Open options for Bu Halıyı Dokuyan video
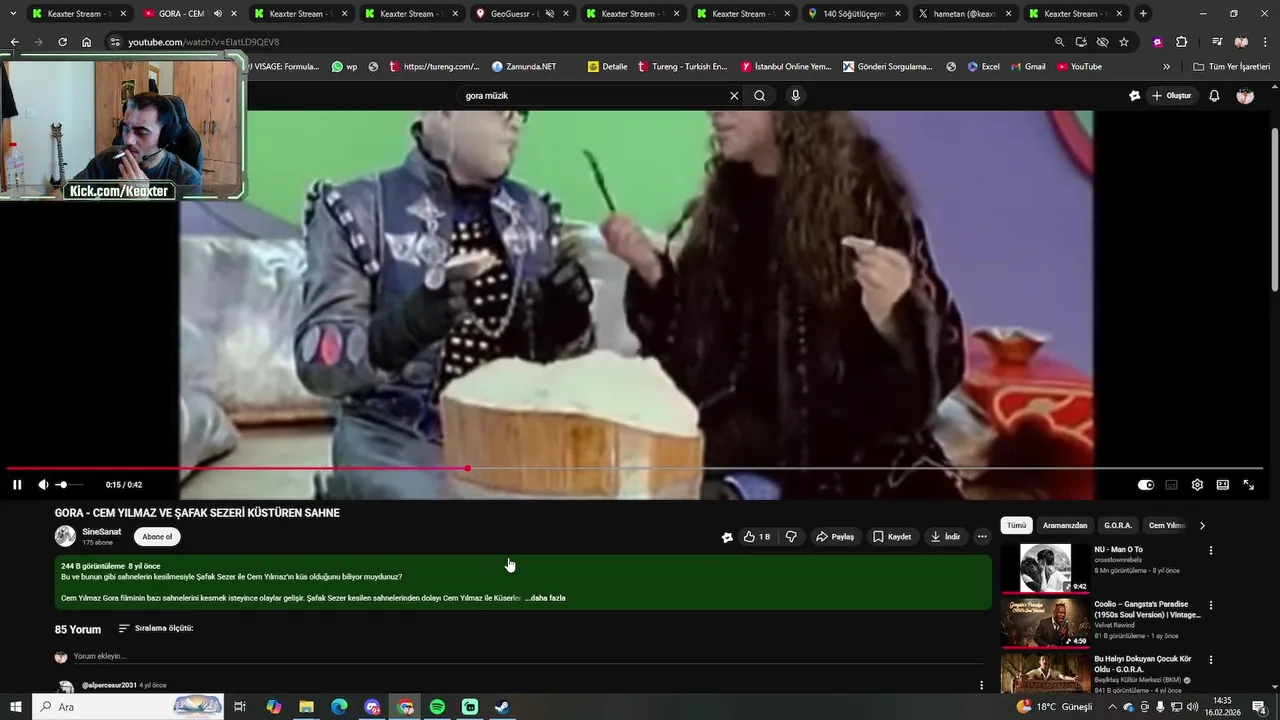Image resolution: width=1280 pixels, height=720 pixels. (1211, 661)
